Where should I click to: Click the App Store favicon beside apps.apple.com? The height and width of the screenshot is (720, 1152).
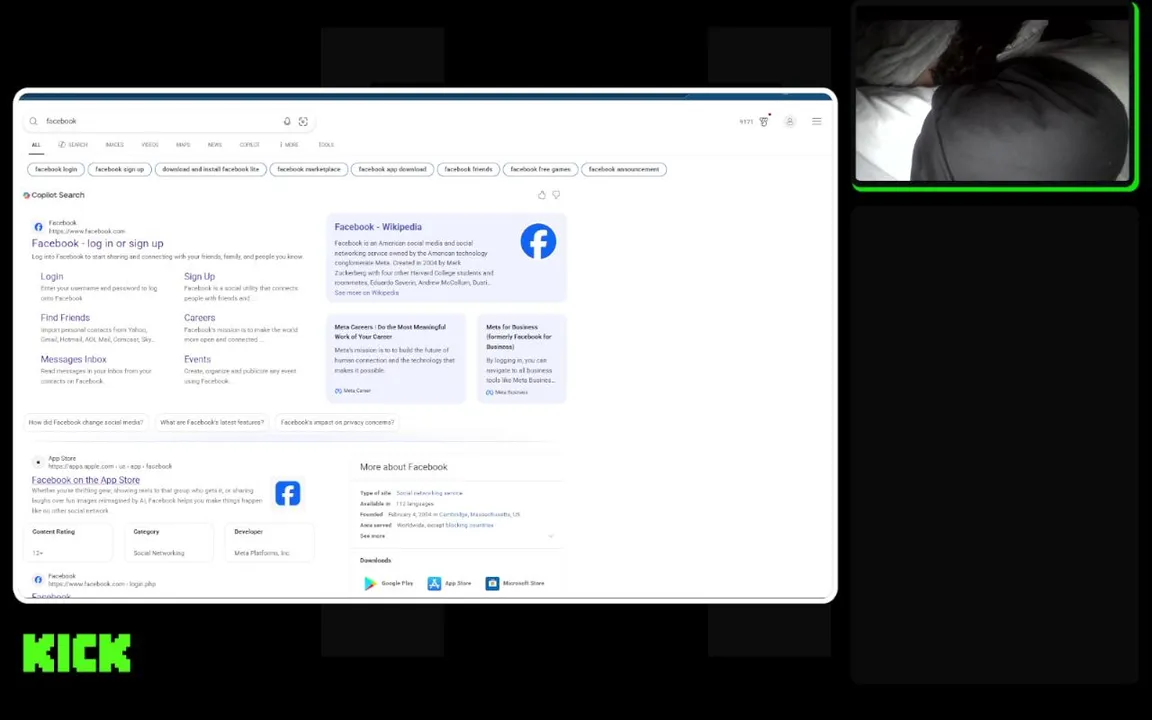coord(38,462)
